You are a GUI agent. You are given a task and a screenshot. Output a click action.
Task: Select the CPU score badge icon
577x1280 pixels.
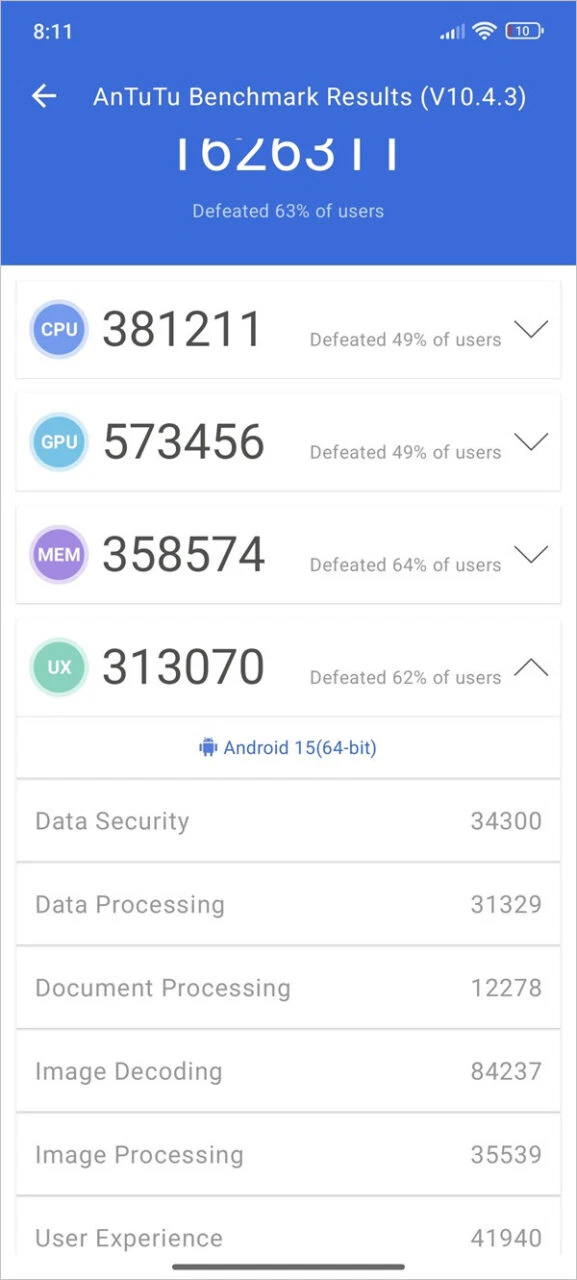point(58,329)
